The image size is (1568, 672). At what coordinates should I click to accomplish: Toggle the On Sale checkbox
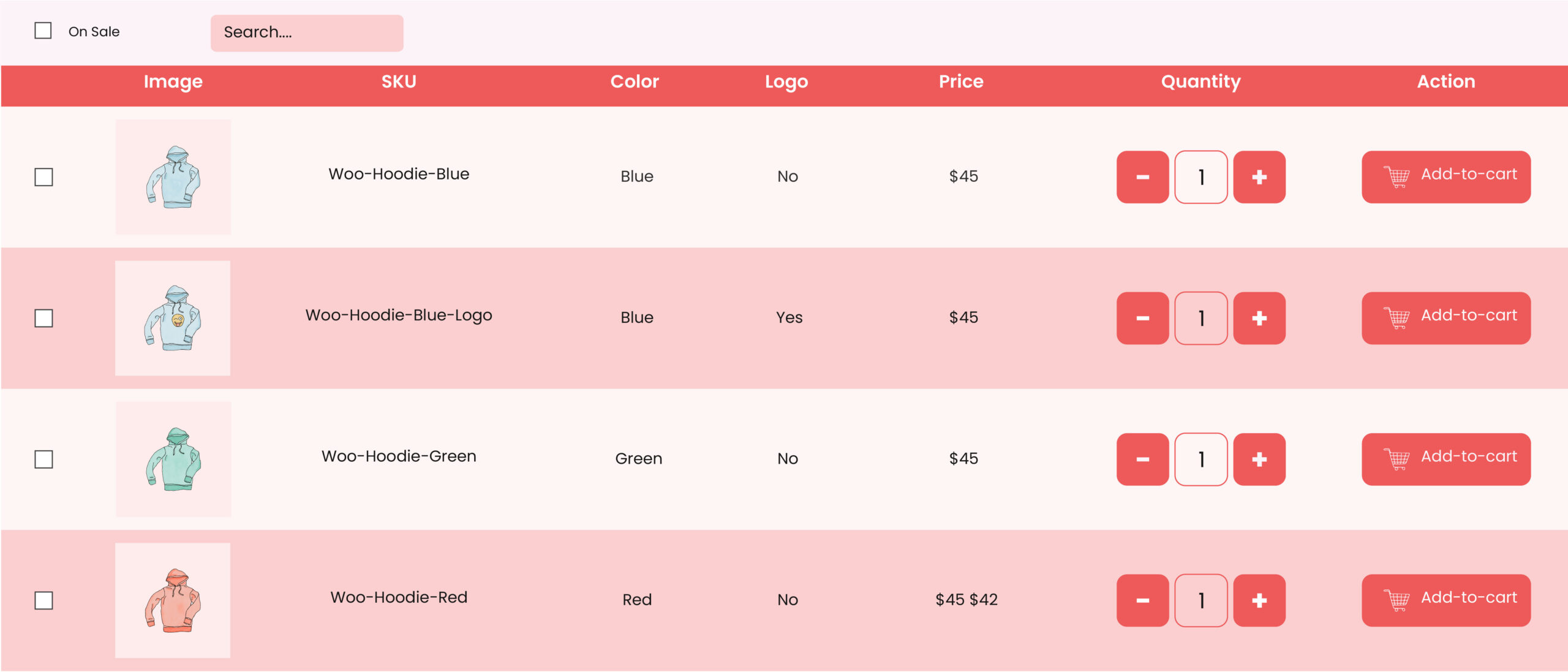pyautogui.click(x=43, y=31)
